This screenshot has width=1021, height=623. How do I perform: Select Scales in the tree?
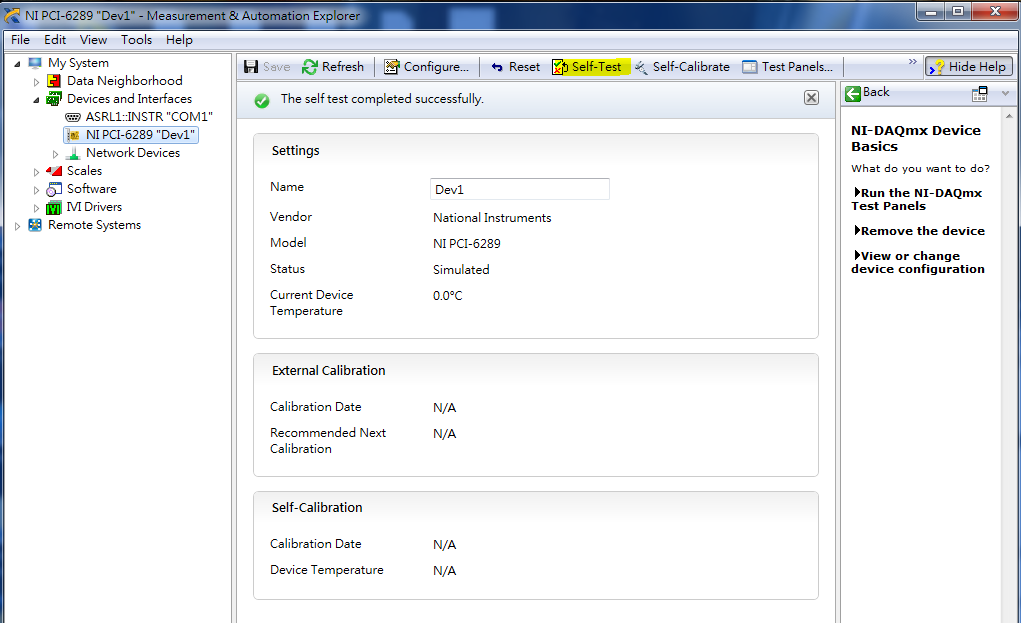[x=85, y=171]
